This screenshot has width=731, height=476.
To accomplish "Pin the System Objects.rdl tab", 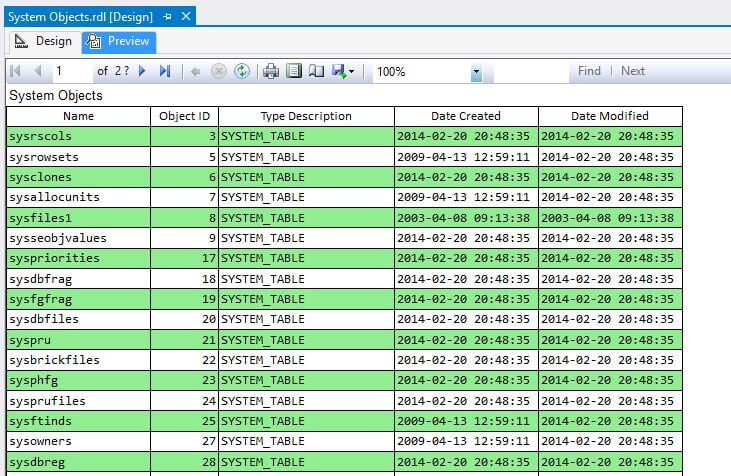I will click(x=167, y=17).
